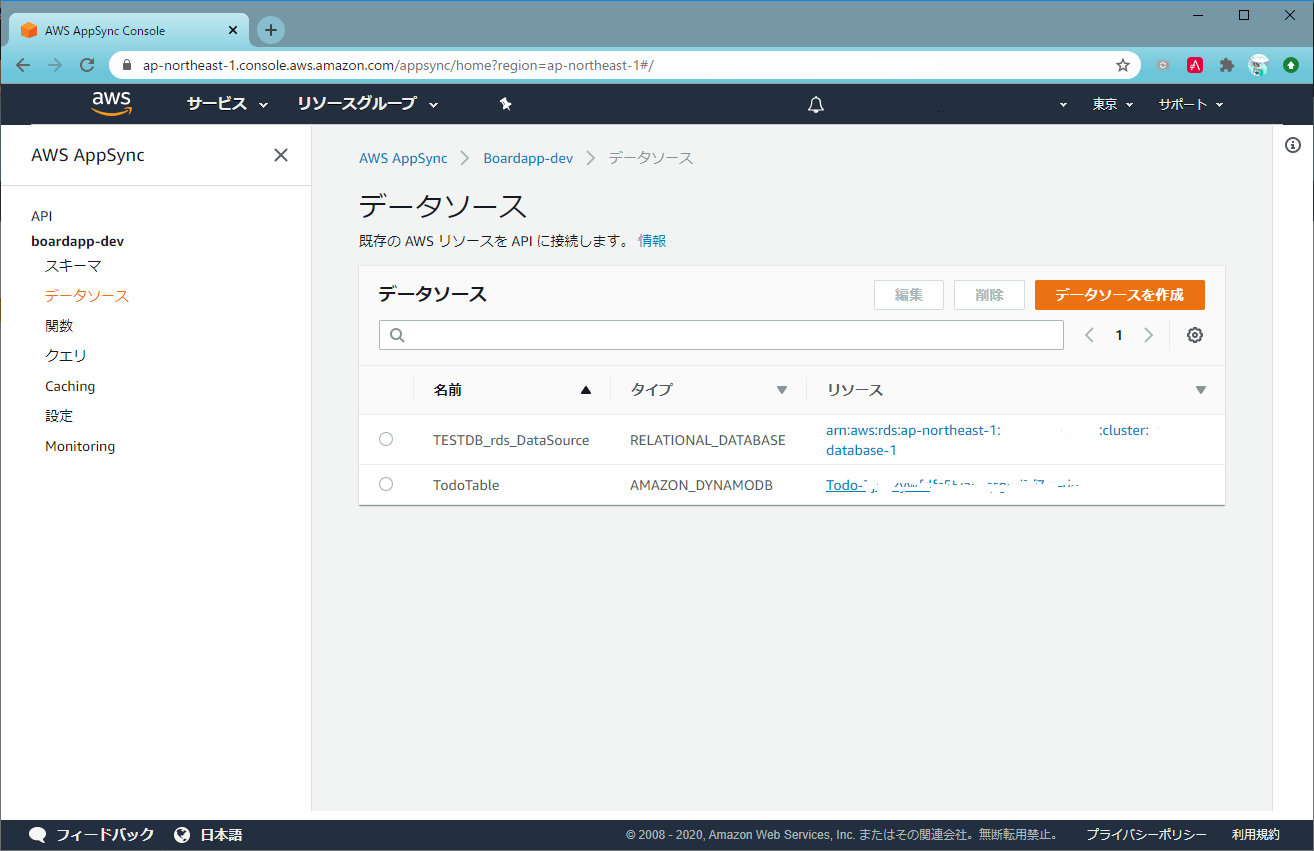
Task: Open a new browser tab with the plus button
Action: (271, 30)
